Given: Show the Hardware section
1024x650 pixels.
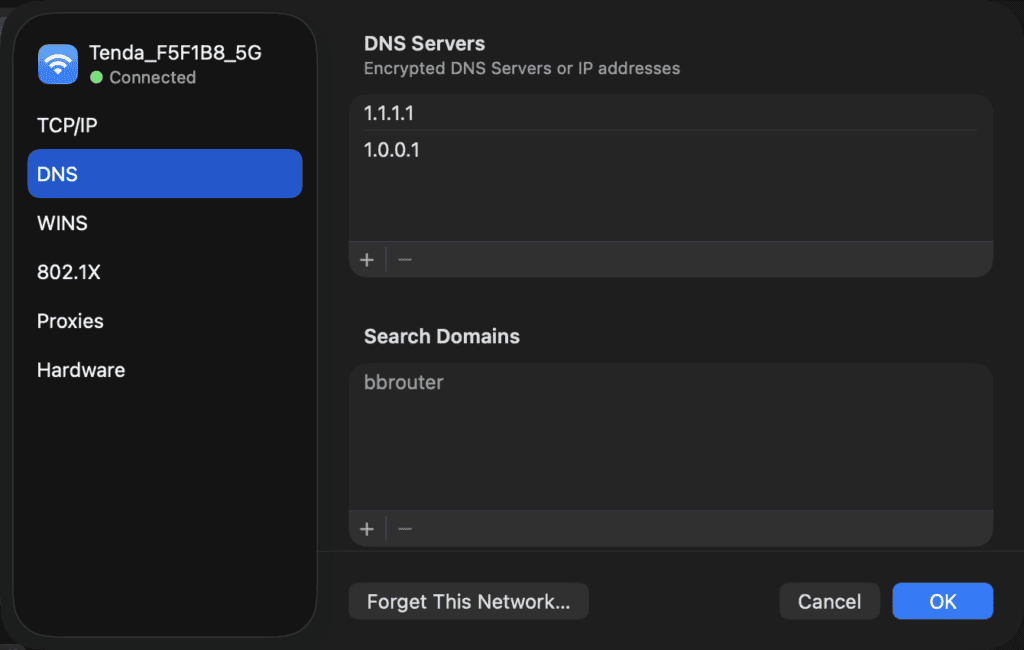Looking at the screenshot, I should pos(165,370).
